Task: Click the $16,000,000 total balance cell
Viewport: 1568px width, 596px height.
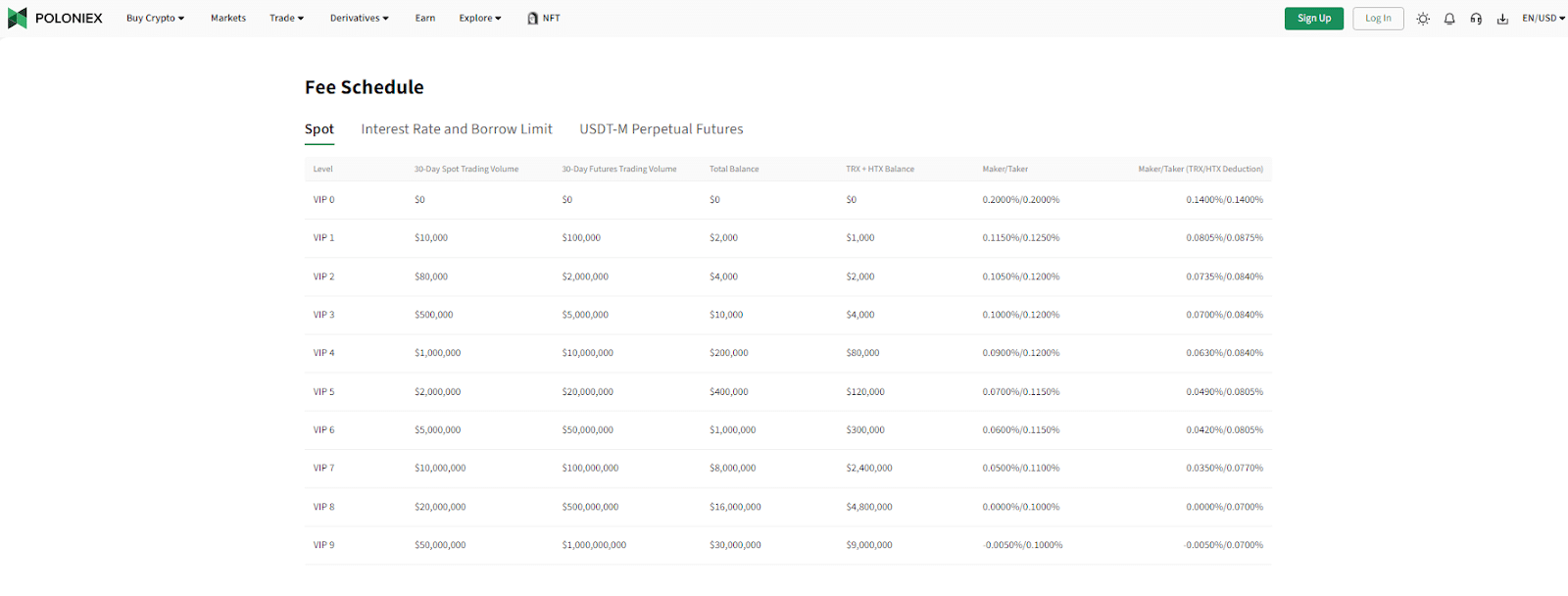Action: coord(735,508)
